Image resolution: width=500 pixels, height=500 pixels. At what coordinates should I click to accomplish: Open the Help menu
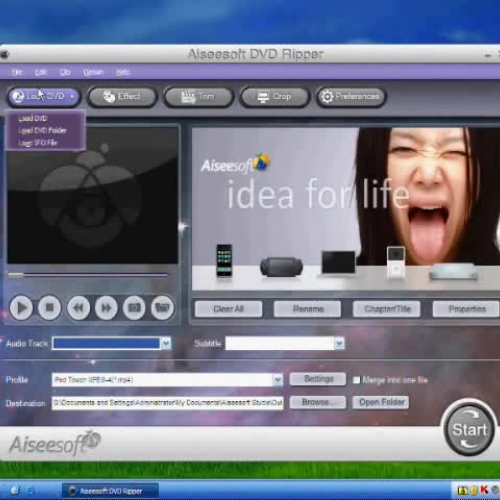point(123,72)
